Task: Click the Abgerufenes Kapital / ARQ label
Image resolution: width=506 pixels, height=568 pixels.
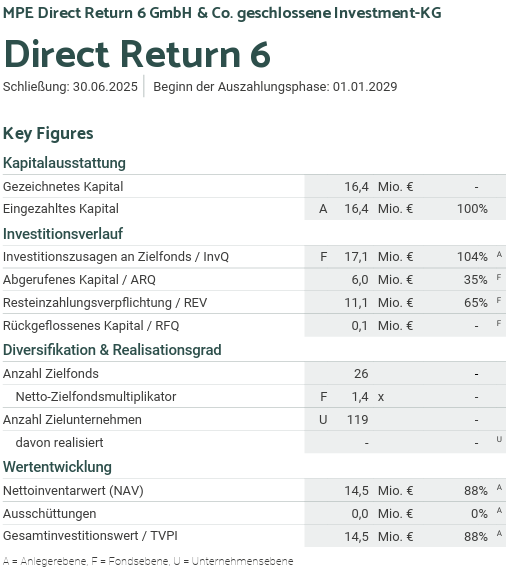Action: pos(79,280)
